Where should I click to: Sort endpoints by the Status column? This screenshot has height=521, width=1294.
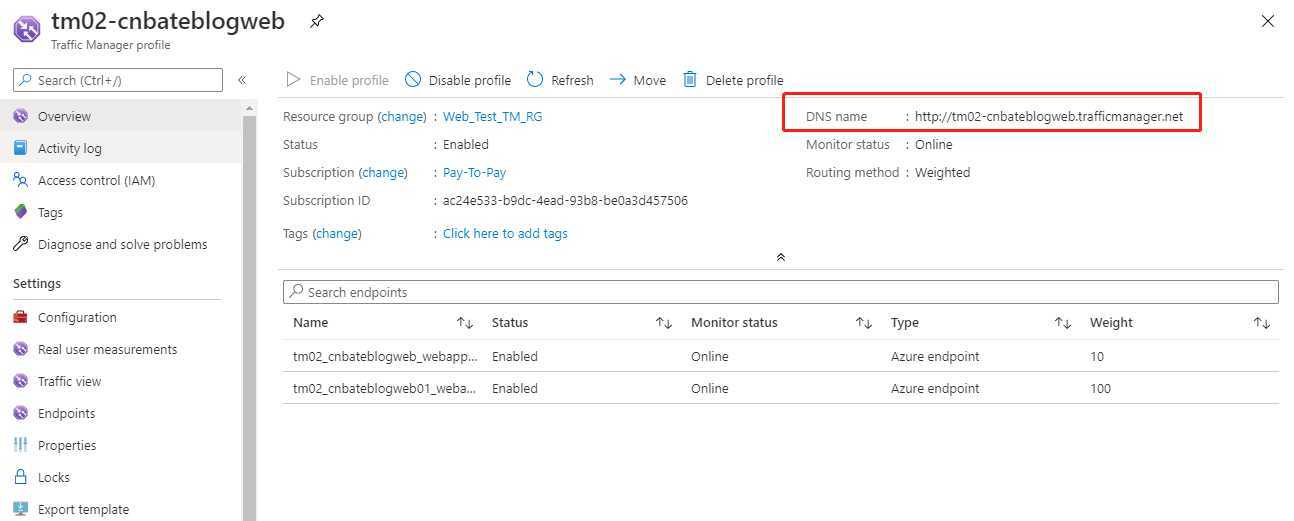click(664, 323)
